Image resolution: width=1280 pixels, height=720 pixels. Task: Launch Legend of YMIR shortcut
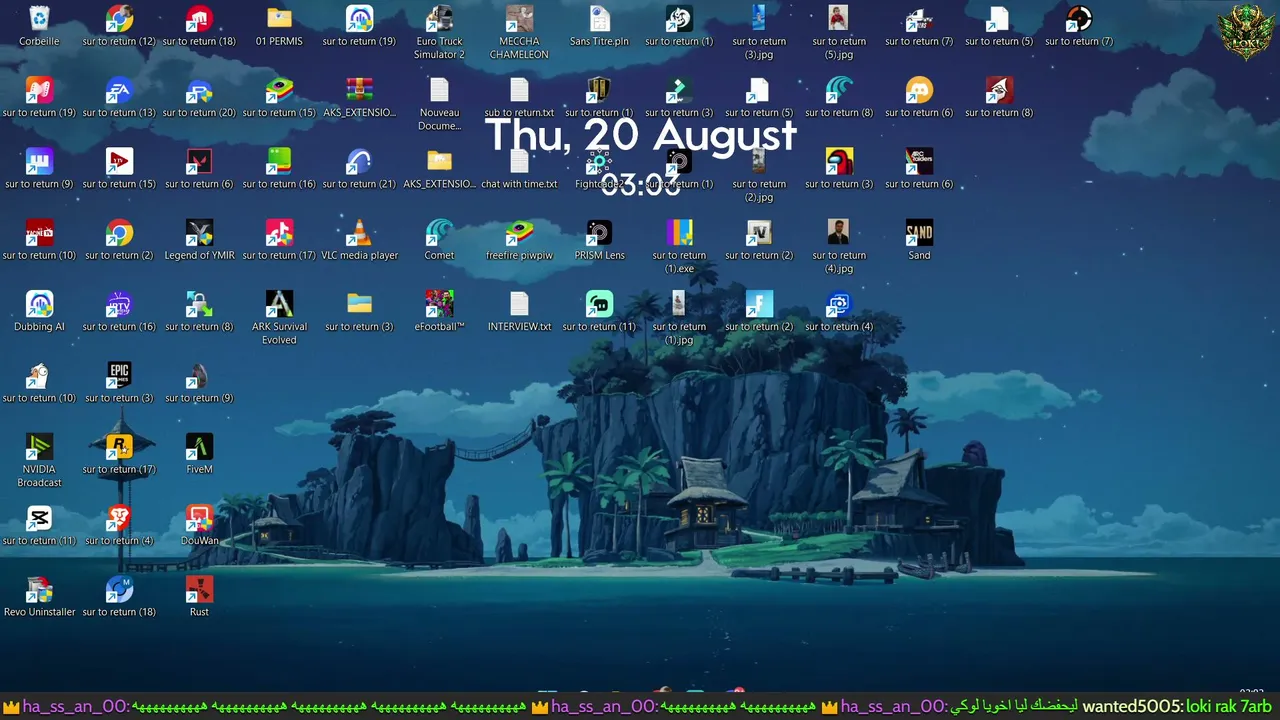coord(199,240)
